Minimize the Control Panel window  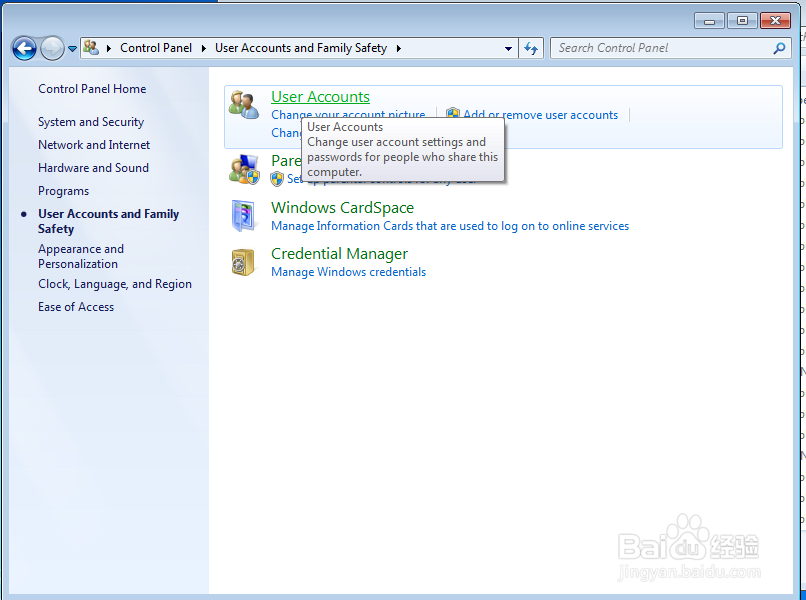tap(709, 21)
